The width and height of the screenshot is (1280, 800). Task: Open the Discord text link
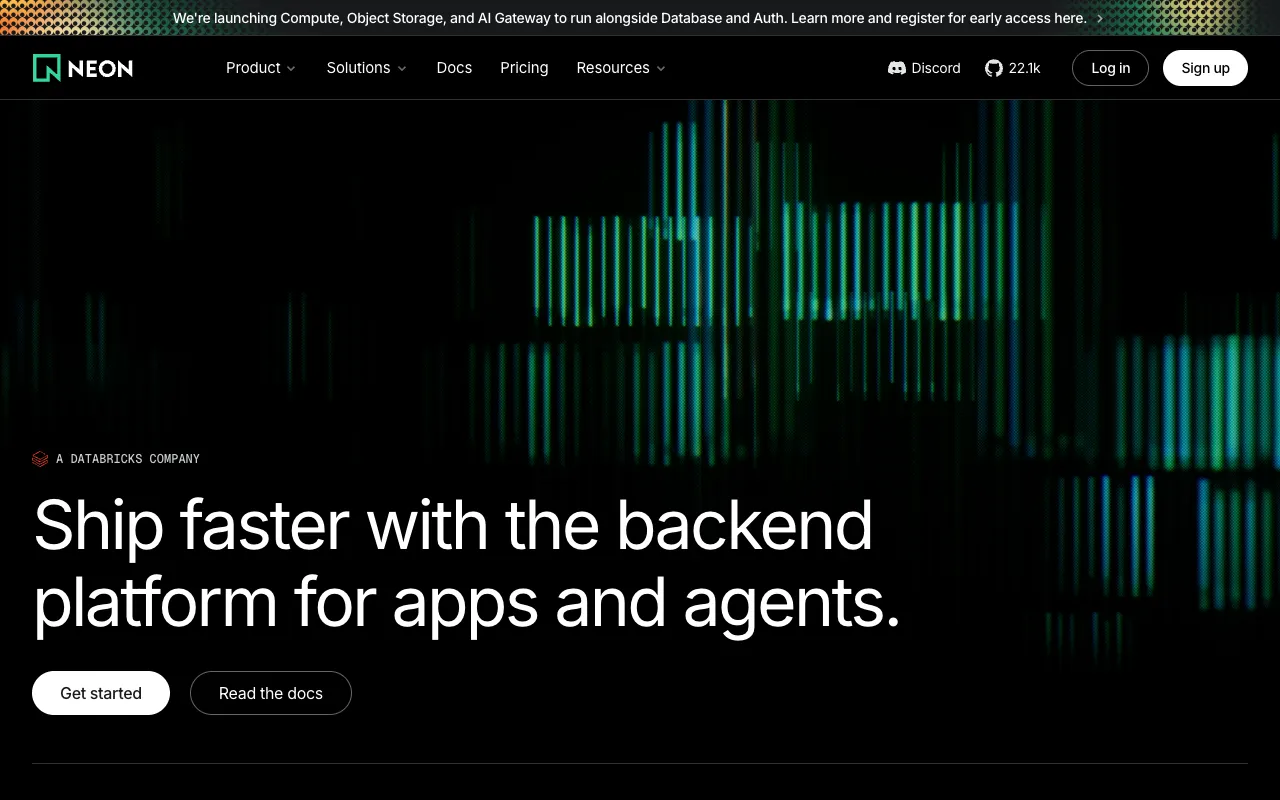[x=936, y=68]
